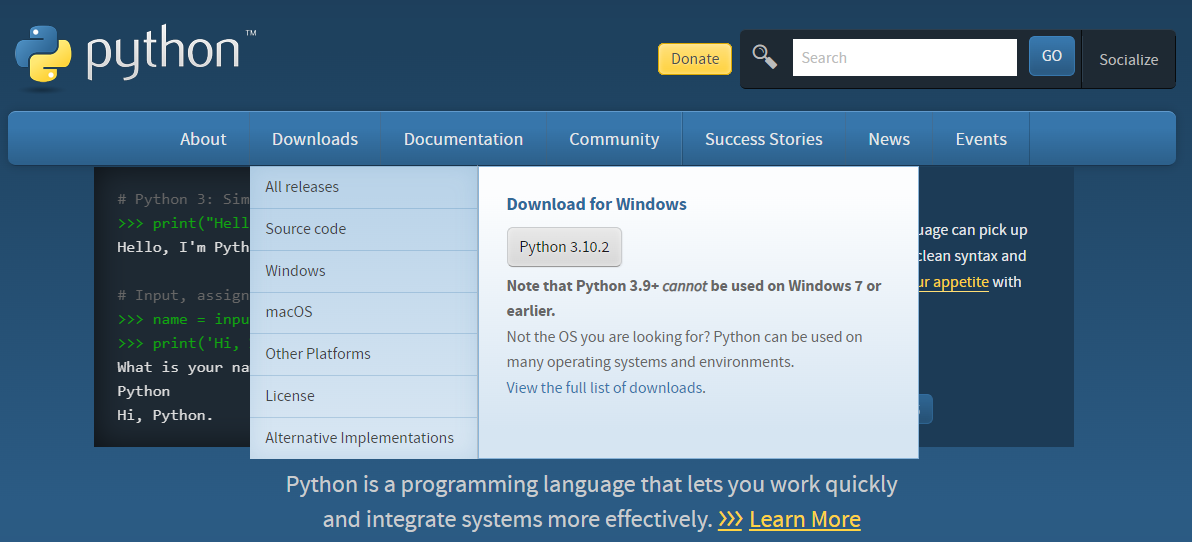
Task: Click the Learn More link
Action: 805,519
